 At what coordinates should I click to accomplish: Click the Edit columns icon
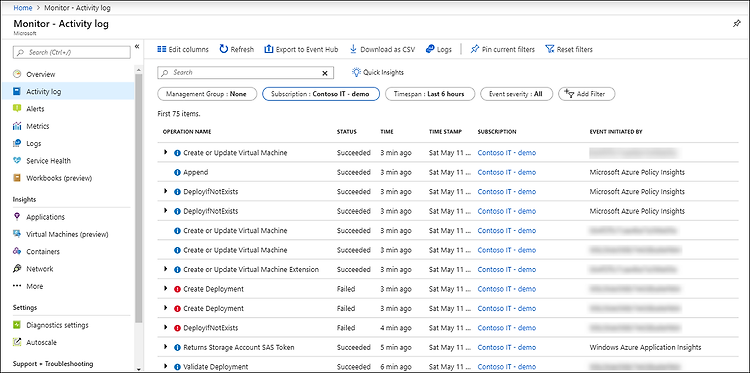pyautogui.click(x=162, y=49)
